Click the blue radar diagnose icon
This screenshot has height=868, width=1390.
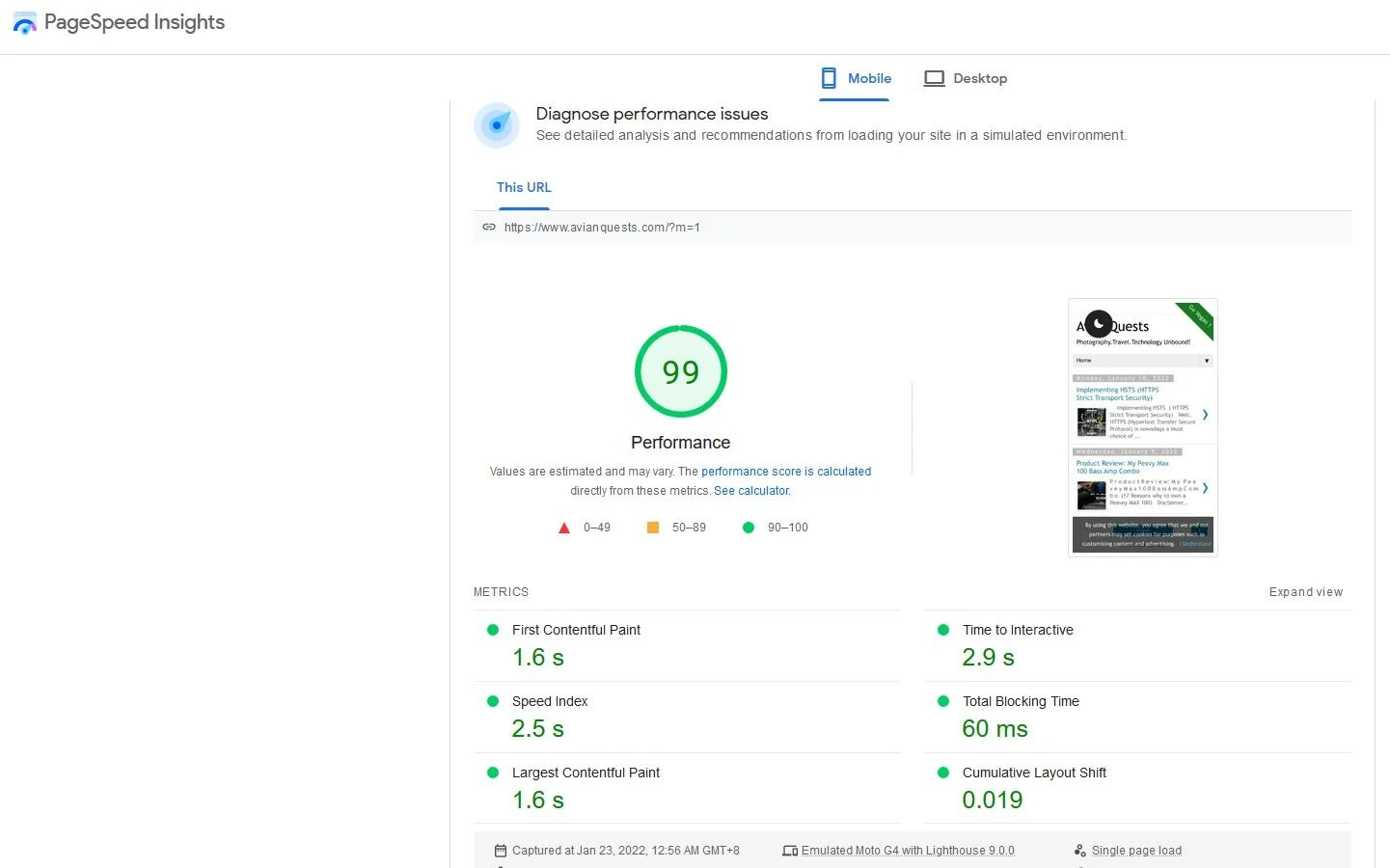pos(497,124)
